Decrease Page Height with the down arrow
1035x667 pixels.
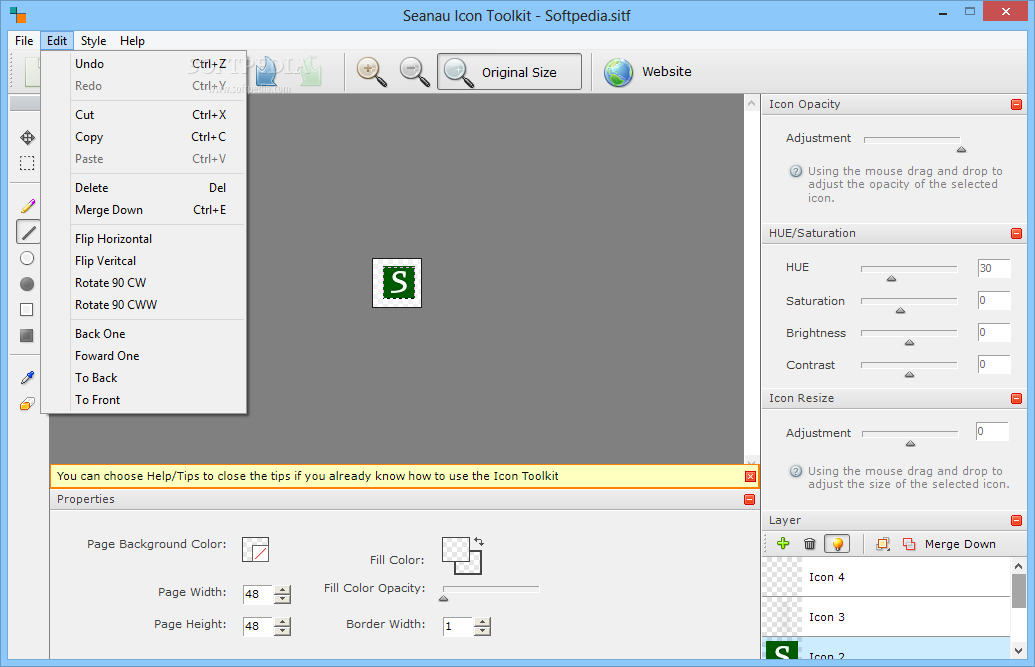coord(283,631)
